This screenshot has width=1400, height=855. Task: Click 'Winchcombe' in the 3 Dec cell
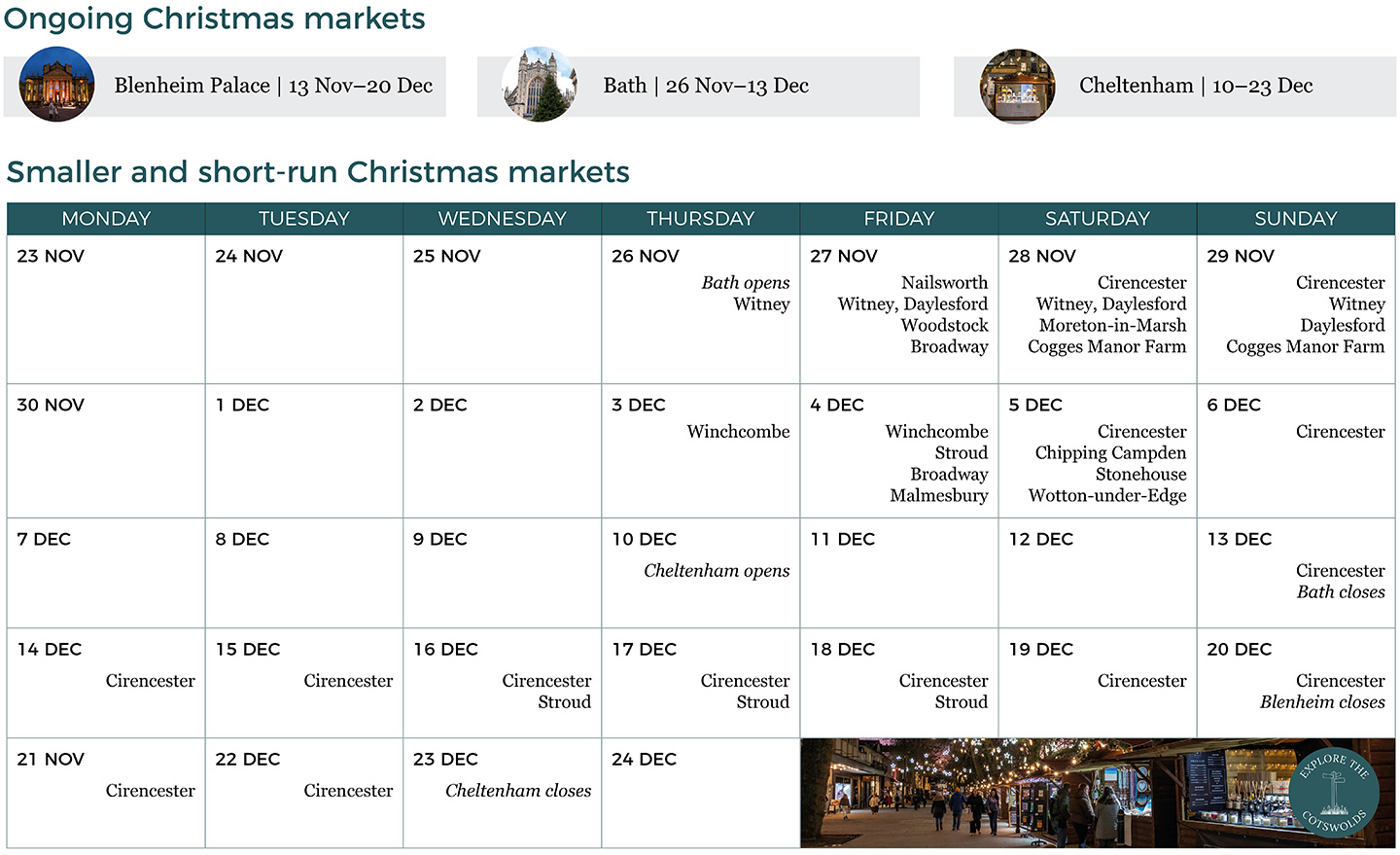[x=738, y=432]
